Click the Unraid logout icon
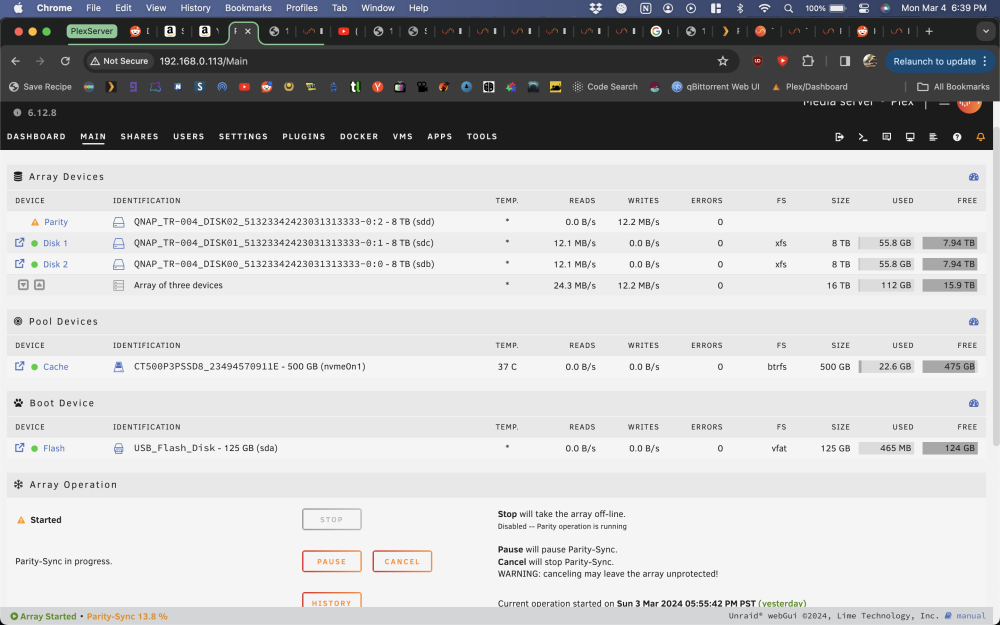Screen dimensions: 1000x625 click(x=839, y=137)
